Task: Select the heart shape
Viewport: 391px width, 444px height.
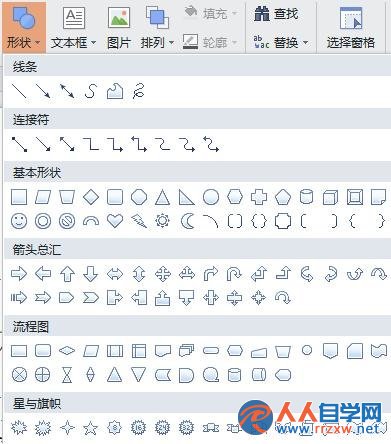Action: 115,221
